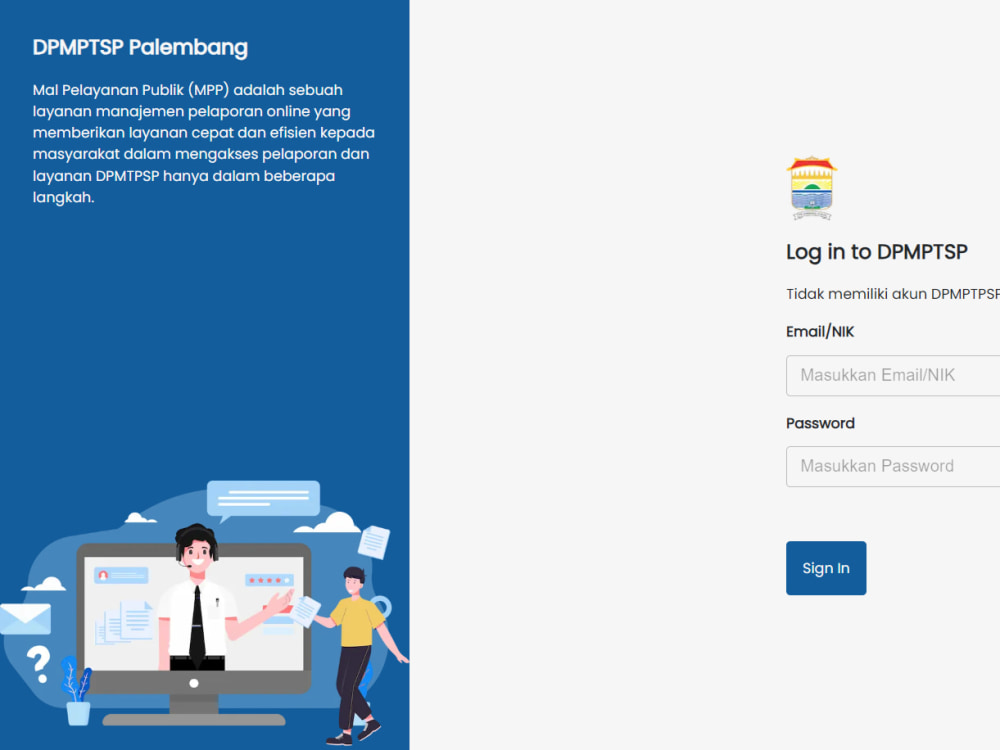Click the Email/NIK field label
The width and height of the screenshot is (1000, 750).
click(x=820, y=332)
